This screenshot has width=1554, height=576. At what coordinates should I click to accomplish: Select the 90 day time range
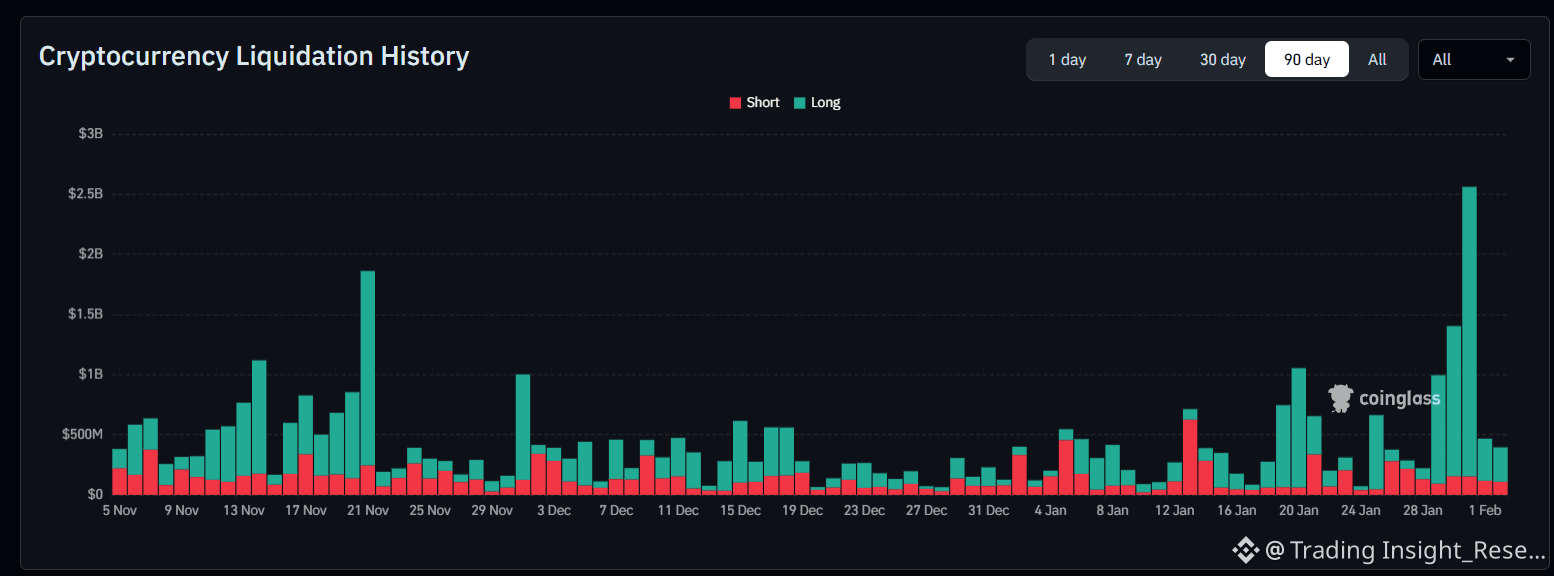1306,60
